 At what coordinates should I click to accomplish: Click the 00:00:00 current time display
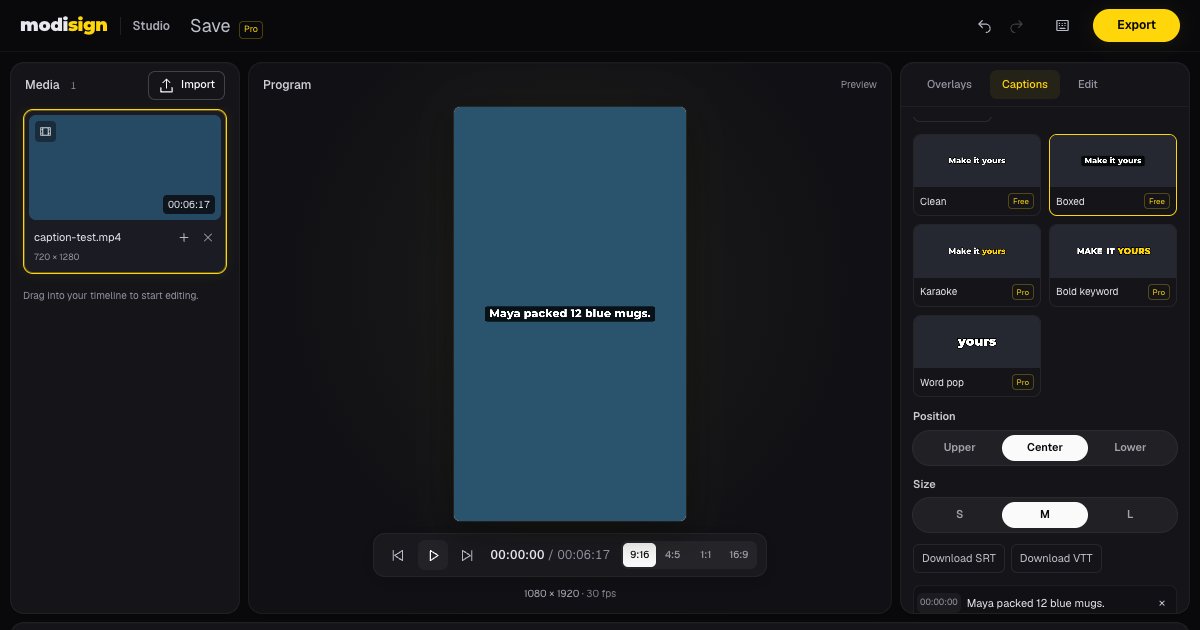517,555
